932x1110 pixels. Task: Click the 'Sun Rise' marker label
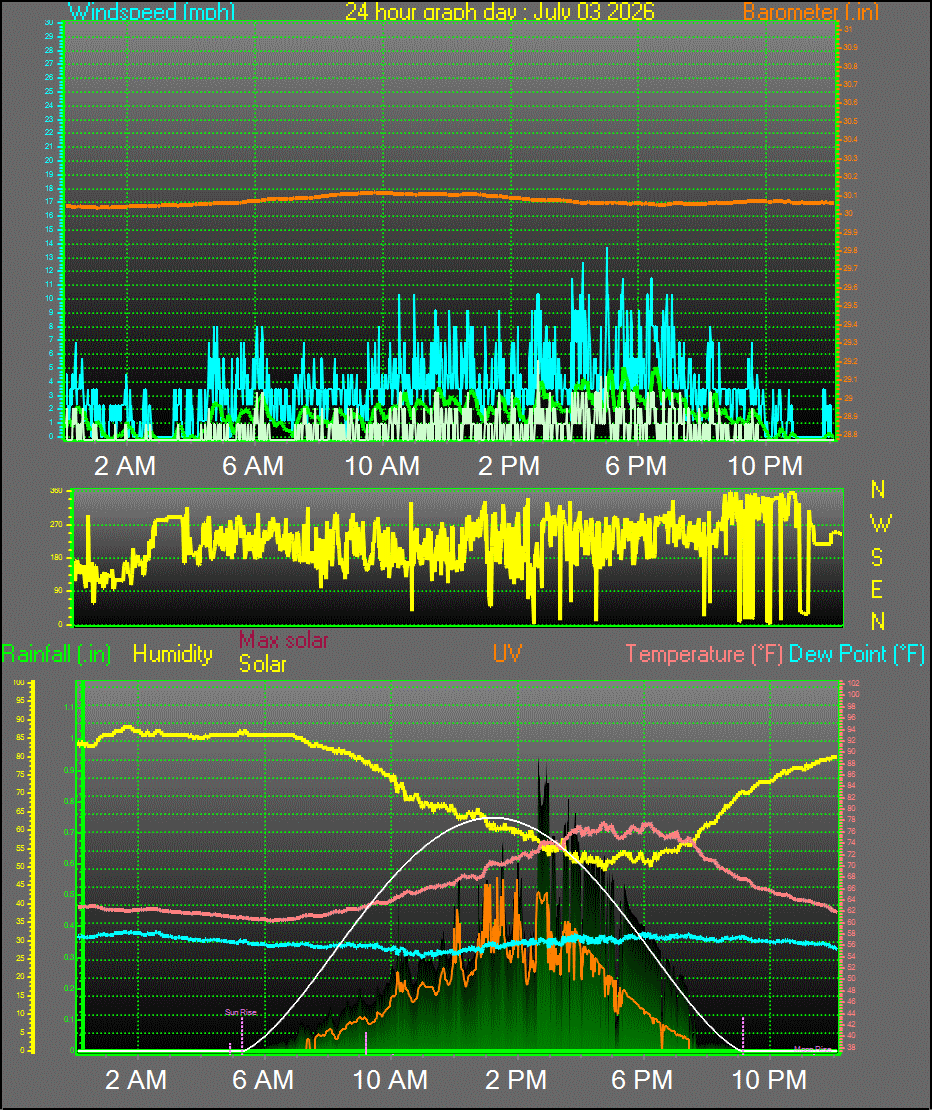point(241,1012)
